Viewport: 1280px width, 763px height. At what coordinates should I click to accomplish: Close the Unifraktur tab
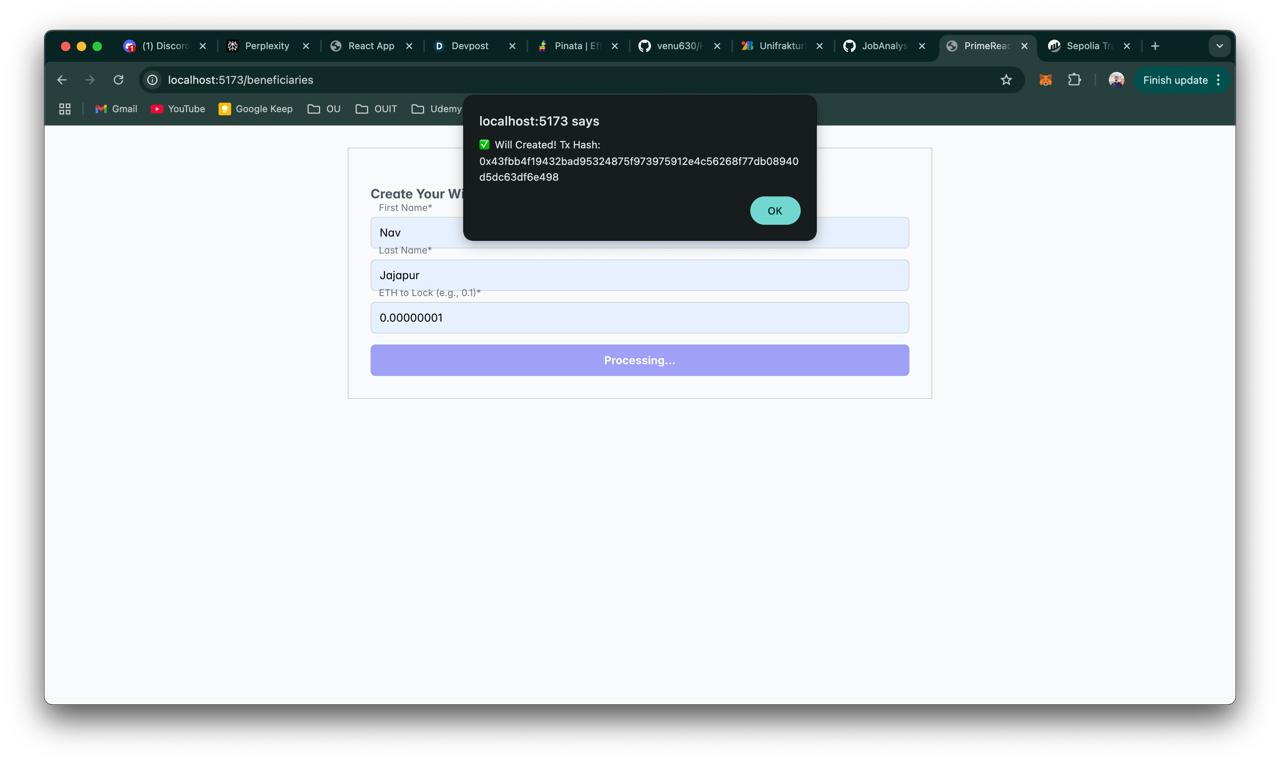coord(819,46)
